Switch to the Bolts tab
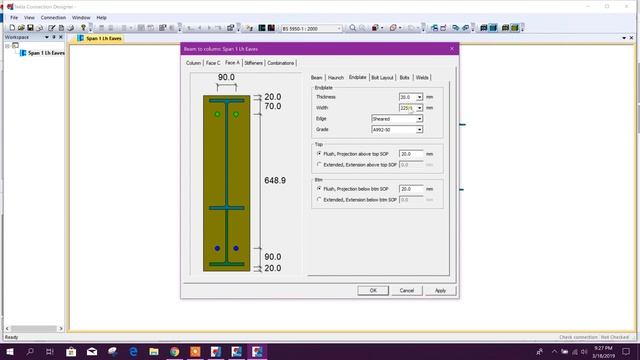640x360 pixels. (x=404, y=78)
